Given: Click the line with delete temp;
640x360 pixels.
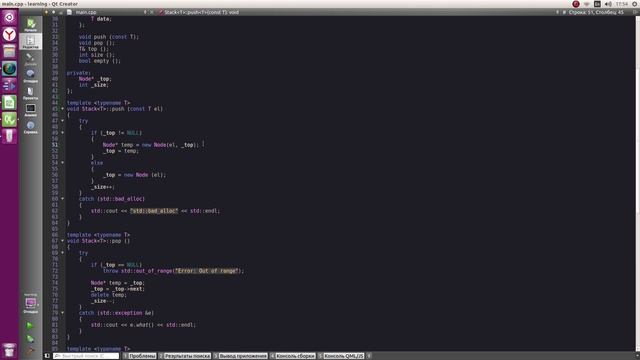Looking at the screenshot, I should [109, 295].
